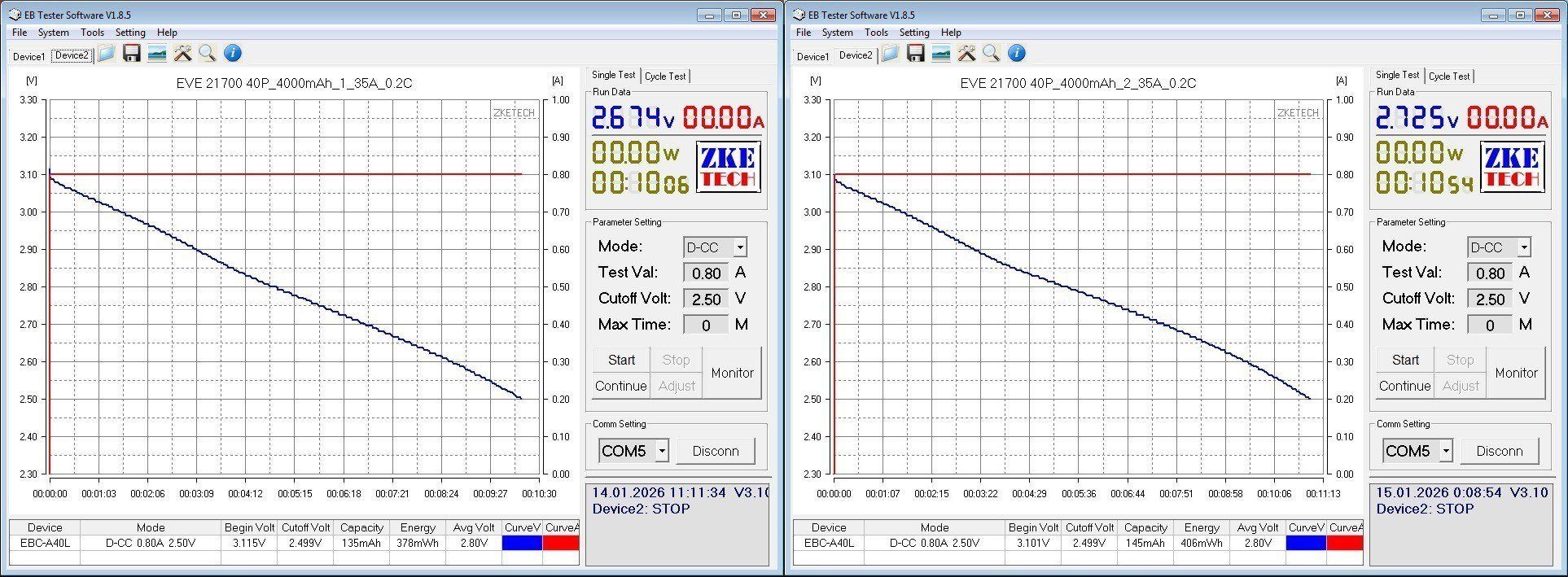Click the Monitor button in left window
The image size is (1568, 577).
point(732,373)
